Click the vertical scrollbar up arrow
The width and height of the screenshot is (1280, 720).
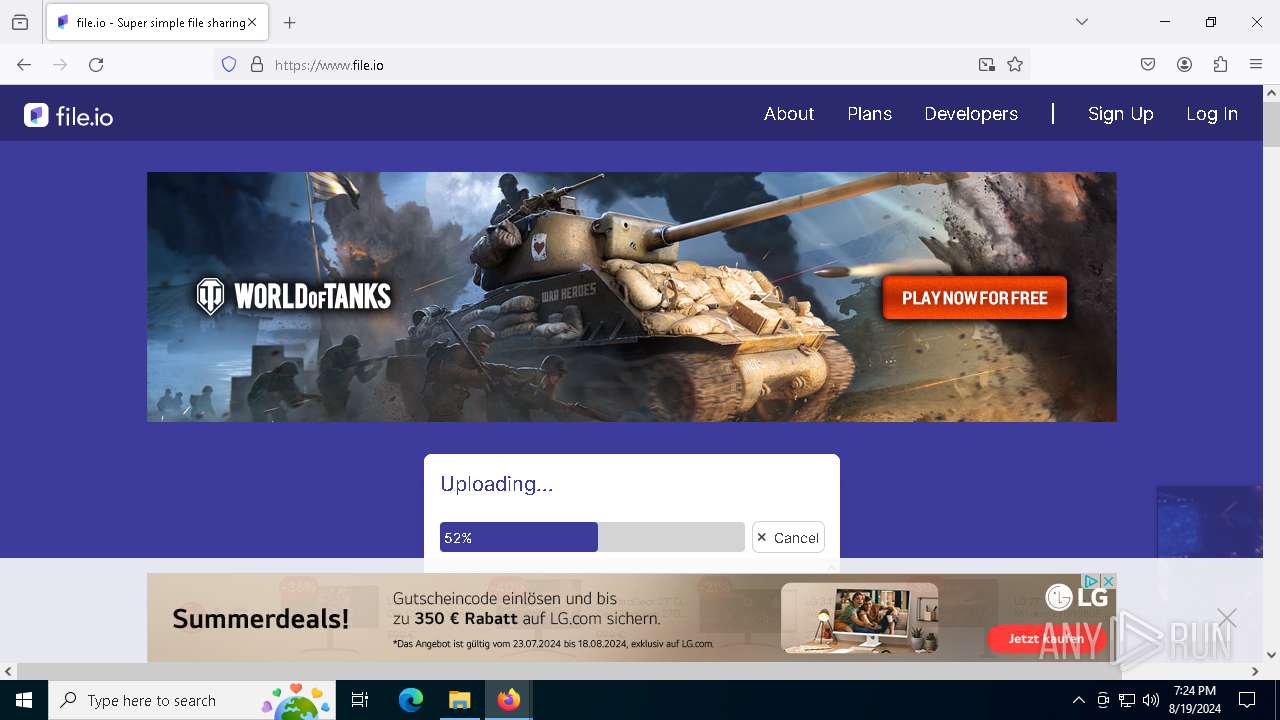[1271, 93]
